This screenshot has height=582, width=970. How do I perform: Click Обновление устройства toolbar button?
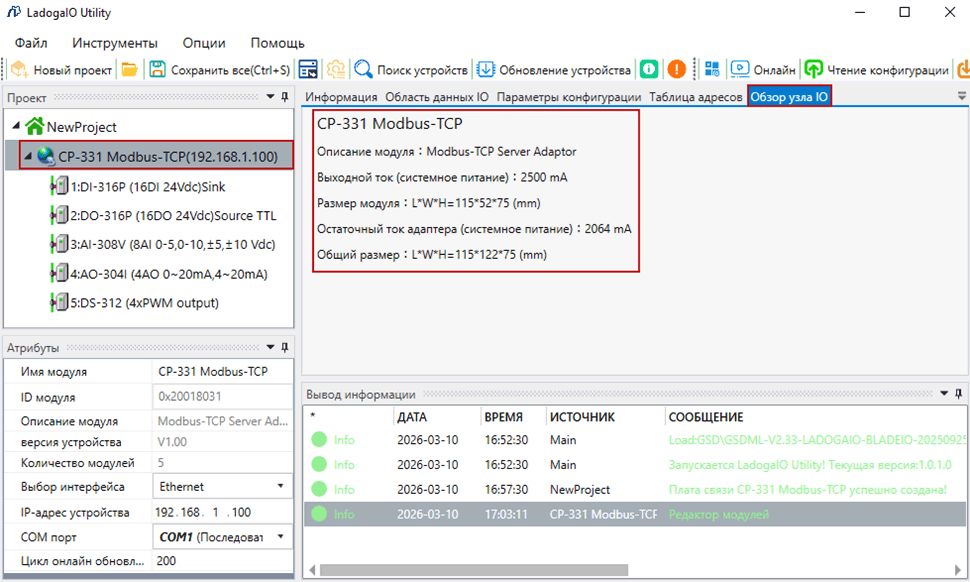[554, 69]
